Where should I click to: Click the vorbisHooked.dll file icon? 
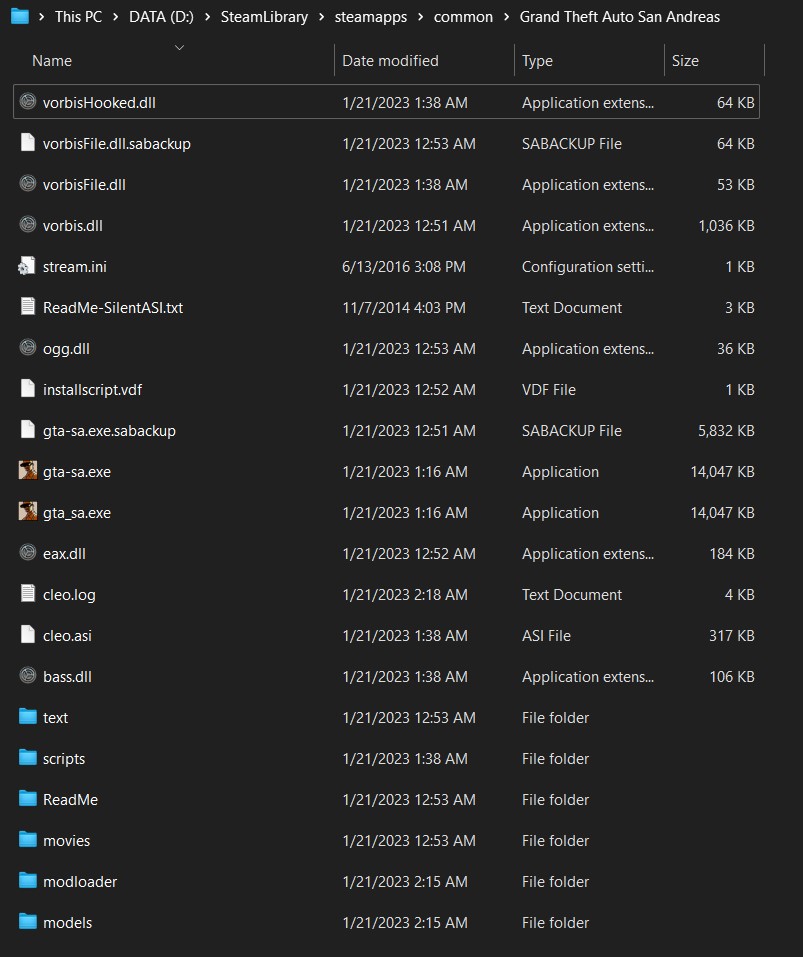[27, 101]
